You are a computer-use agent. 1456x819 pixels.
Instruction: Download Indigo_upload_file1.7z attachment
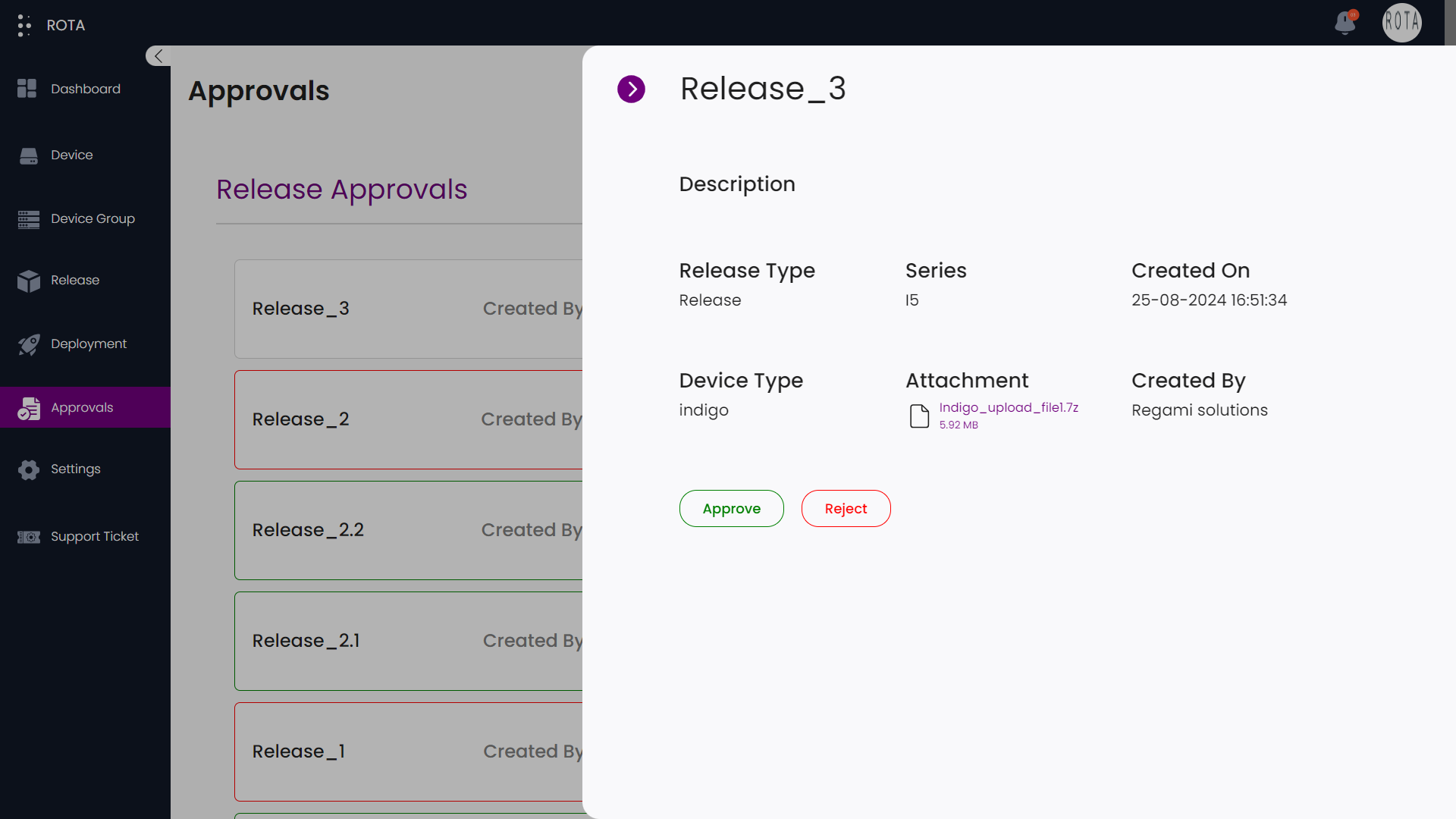point(1008,407)
